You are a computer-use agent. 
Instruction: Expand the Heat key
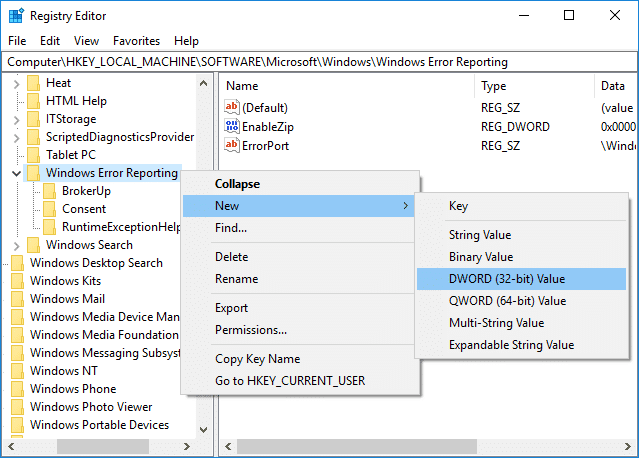[x=16, y=84]
